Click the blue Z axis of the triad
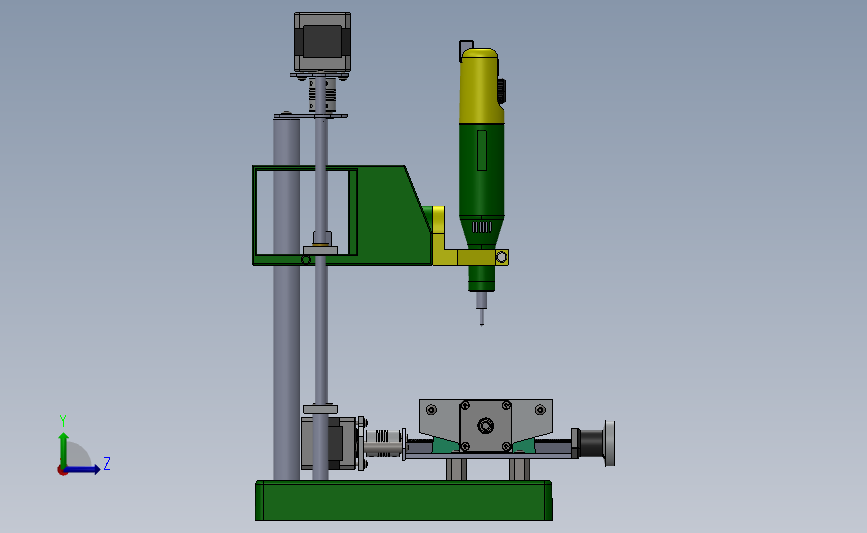Viewport: 867px width, 533px height. [83, 470]
